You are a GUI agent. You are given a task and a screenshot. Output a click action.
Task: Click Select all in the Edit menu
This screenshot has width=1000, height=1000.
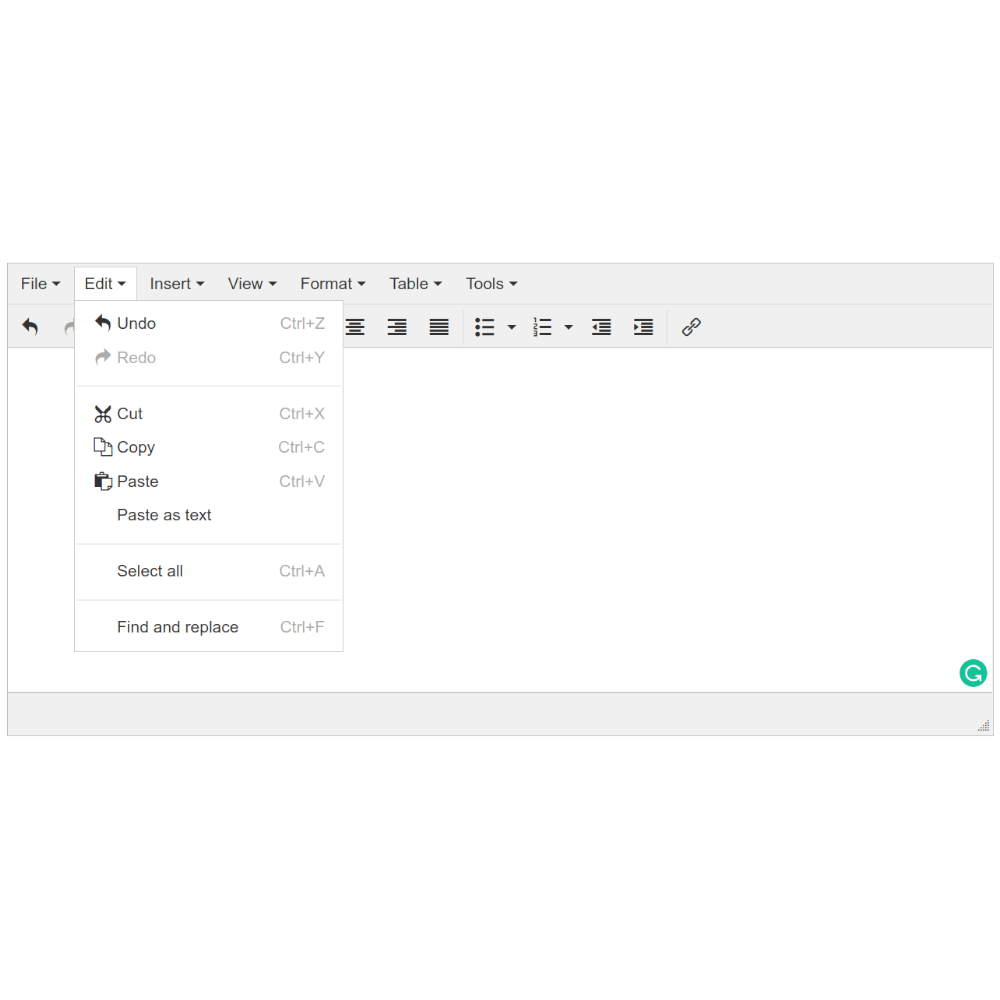click(150, 571)
